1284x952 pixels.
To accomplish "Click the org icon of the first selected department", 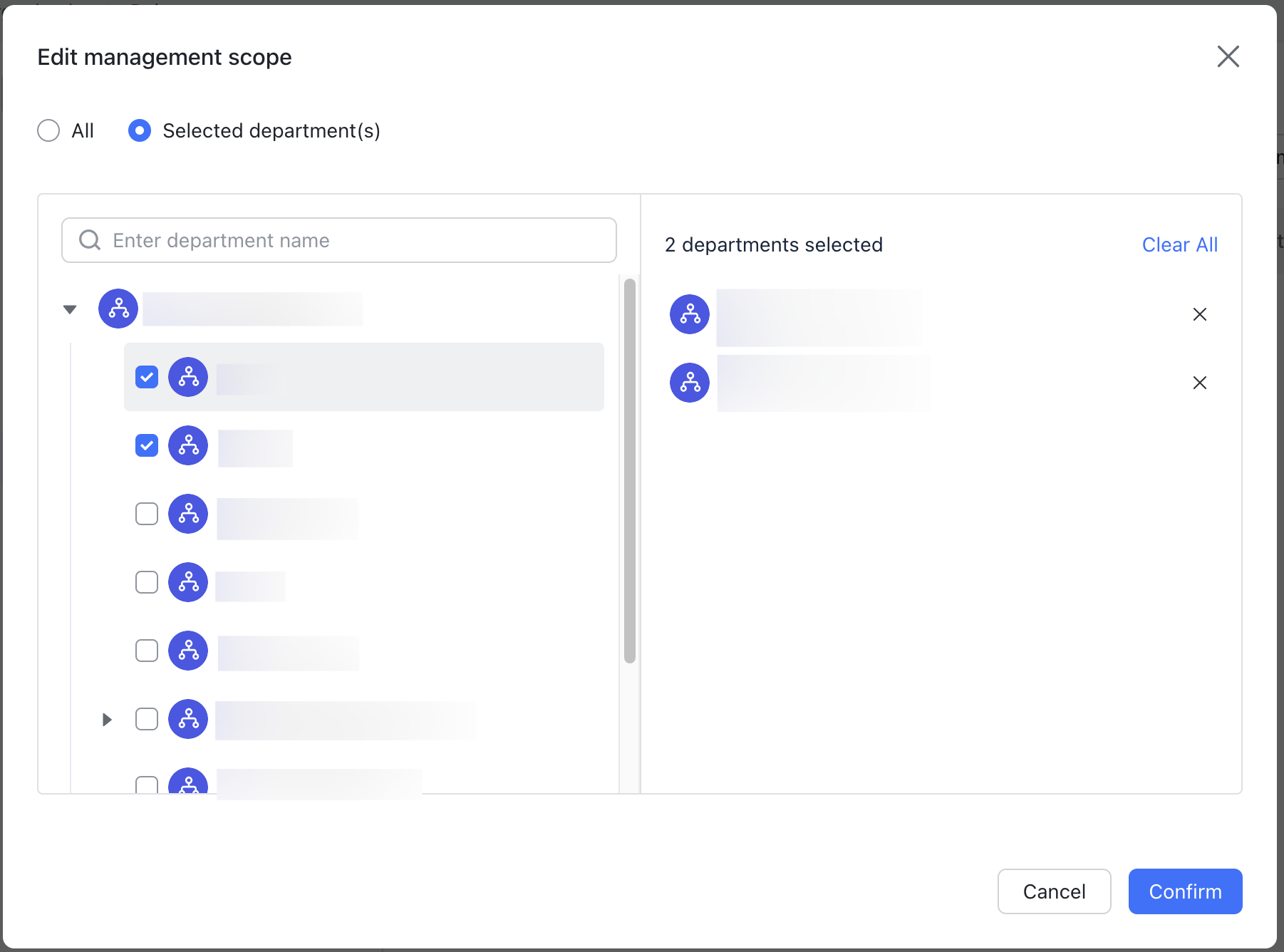I will (689, 314).
